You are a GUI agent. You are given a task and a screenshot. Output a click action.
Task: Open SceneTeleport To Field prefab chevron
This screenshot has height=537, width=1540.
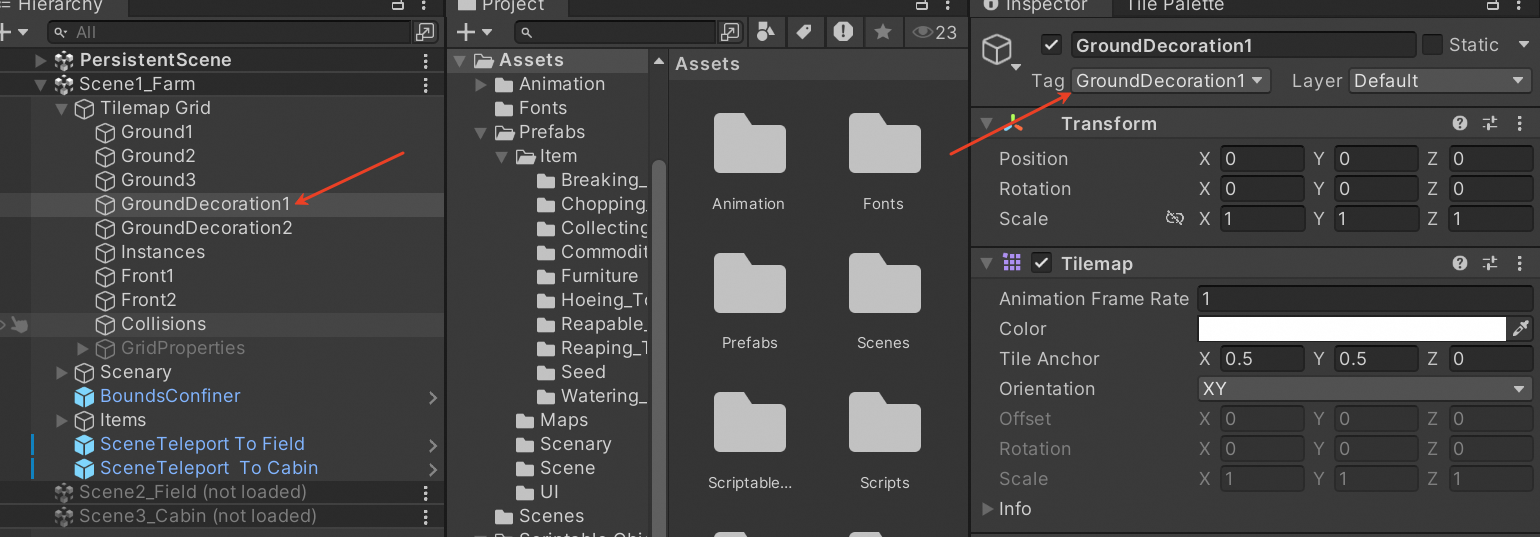pos(433,445)
